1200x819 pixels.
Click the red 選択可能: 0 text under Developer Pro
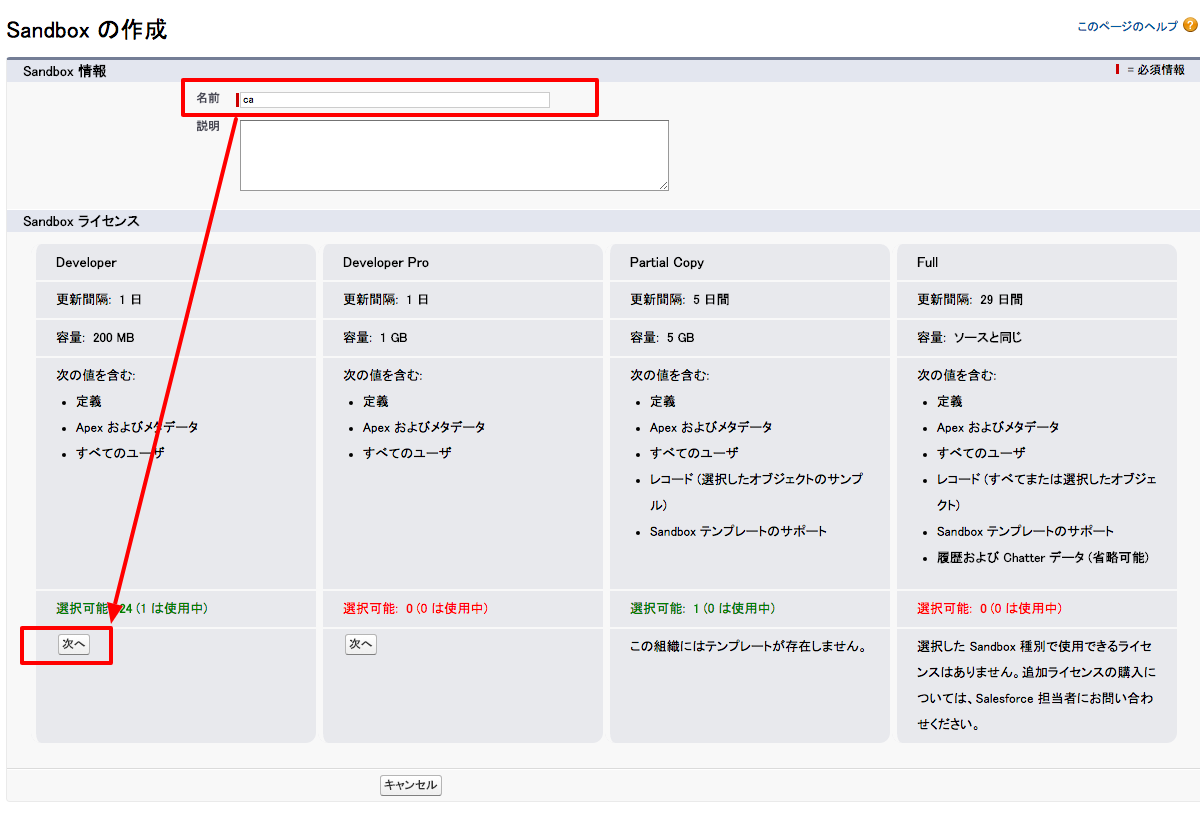[x=416, y=608]
